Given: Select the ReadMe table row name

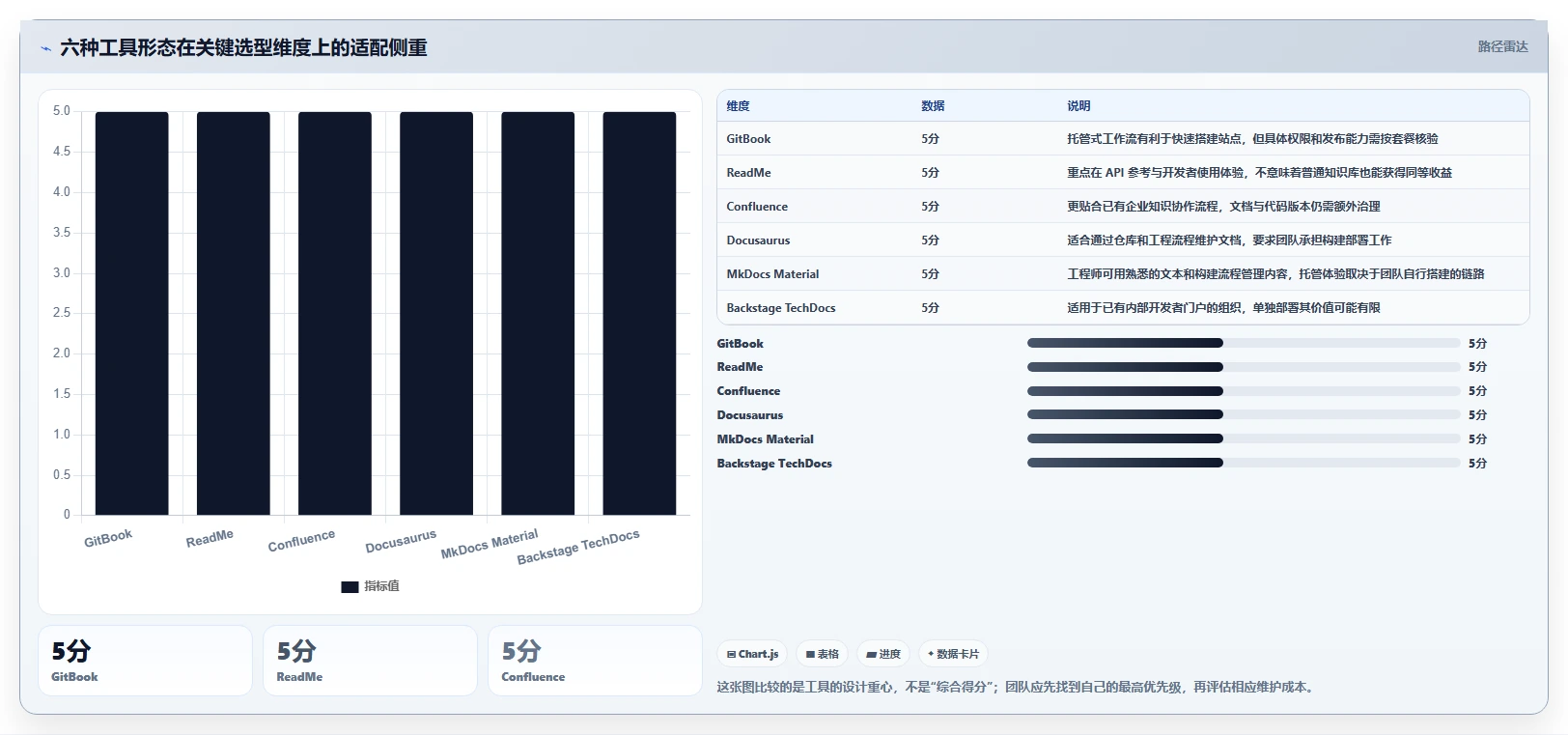Looking at the screenshot, I should click(x=748, y=173).
